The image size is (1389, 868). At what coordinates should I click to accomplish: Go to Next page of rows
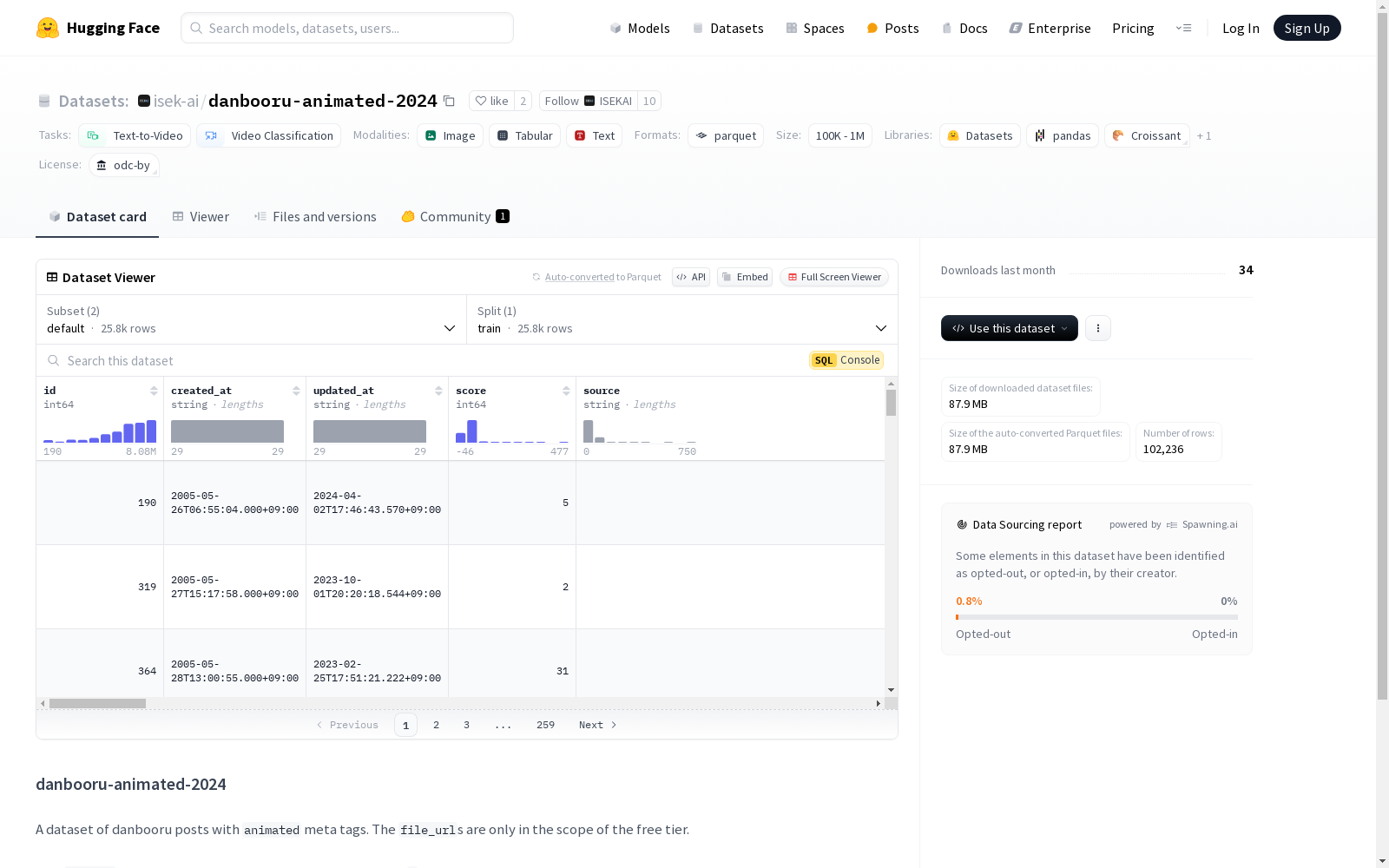click(598, 725)
